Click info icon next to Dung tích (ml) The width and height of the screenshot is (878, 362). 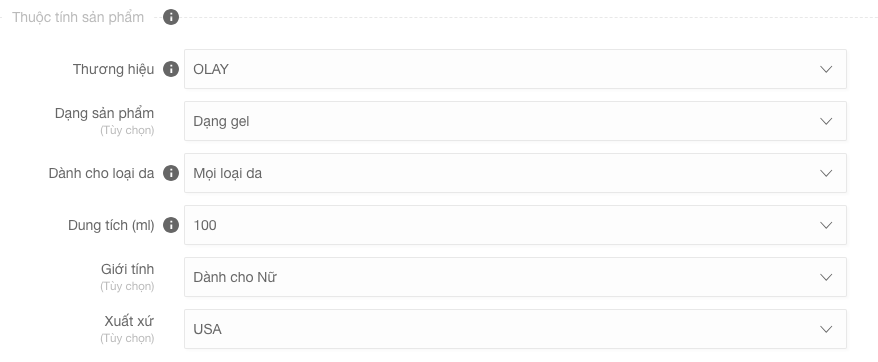tap(171, 225)
